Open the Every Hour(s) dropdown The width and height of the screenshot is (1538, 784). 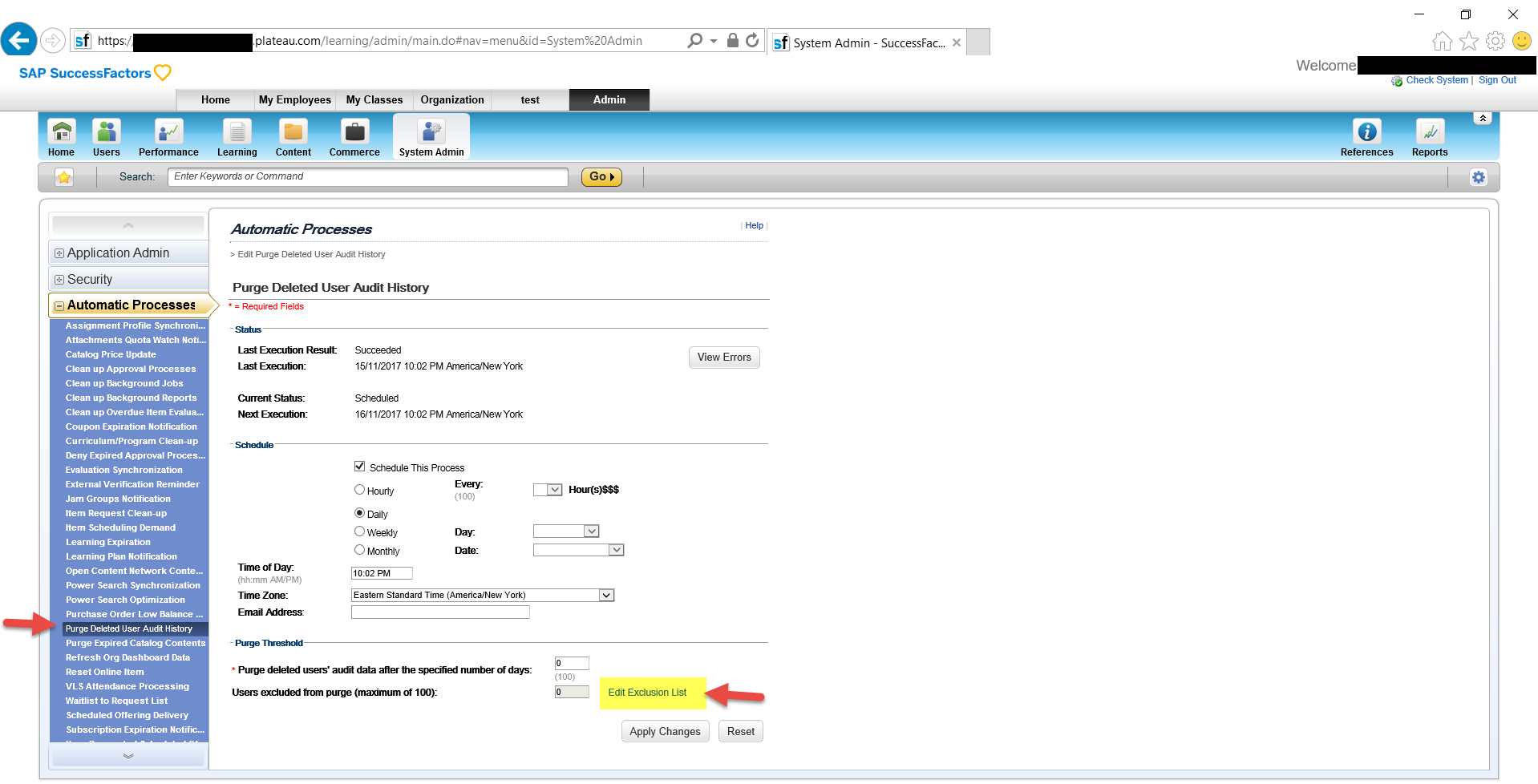pyautogui.click(x=548, y=490)
